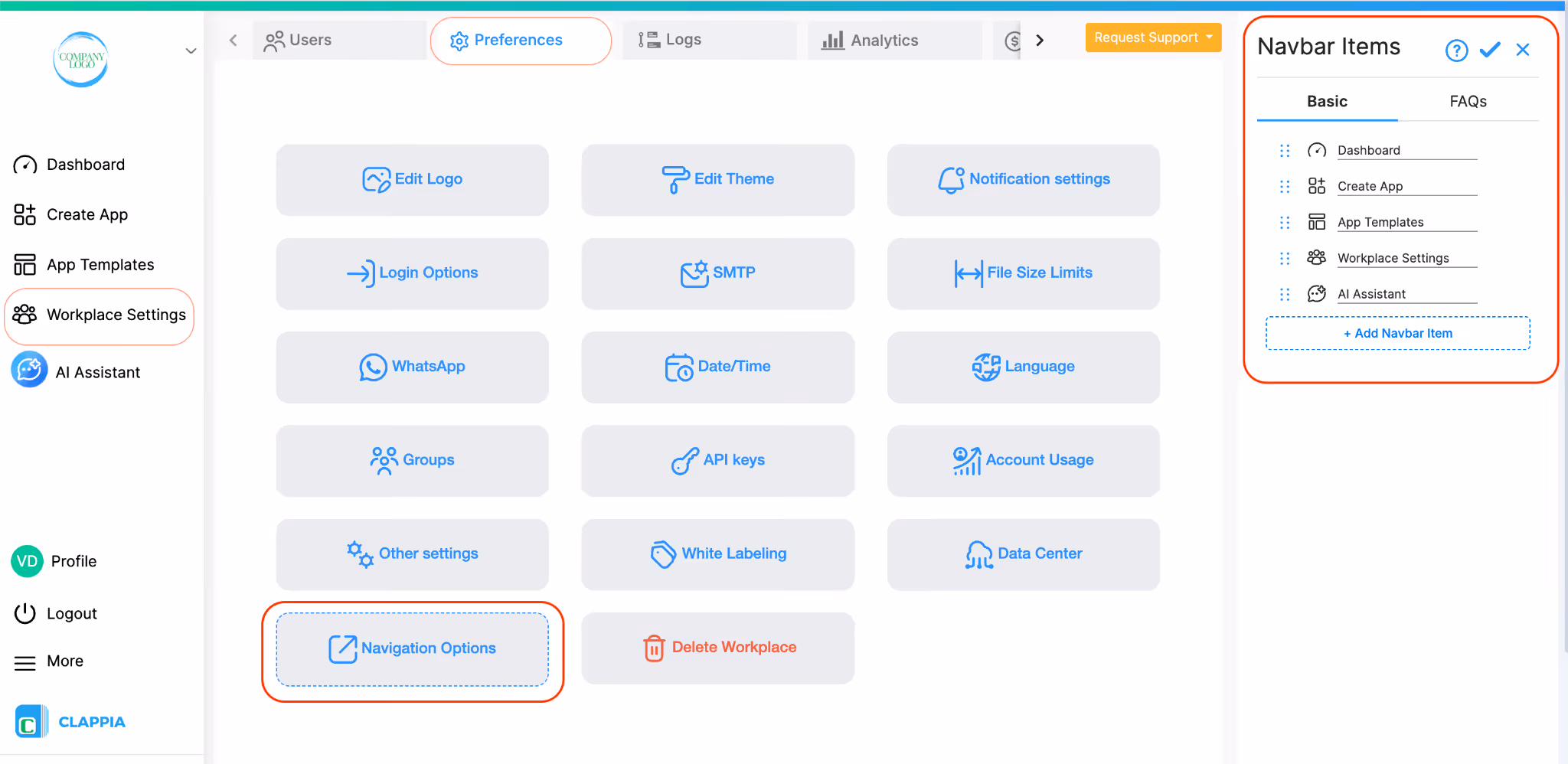1568x764 pixels.
Task: Click the drag handle for AI Assistant navbar item
Action: point(1285,295)
